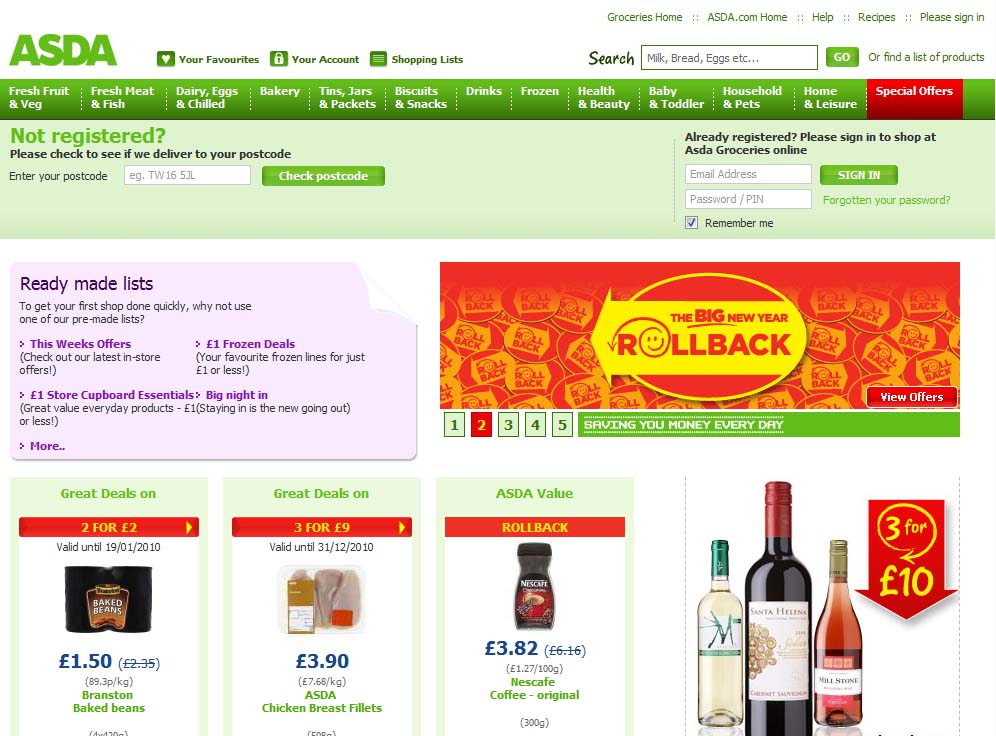Focus the Email Address field

click(x=748, y=174)
